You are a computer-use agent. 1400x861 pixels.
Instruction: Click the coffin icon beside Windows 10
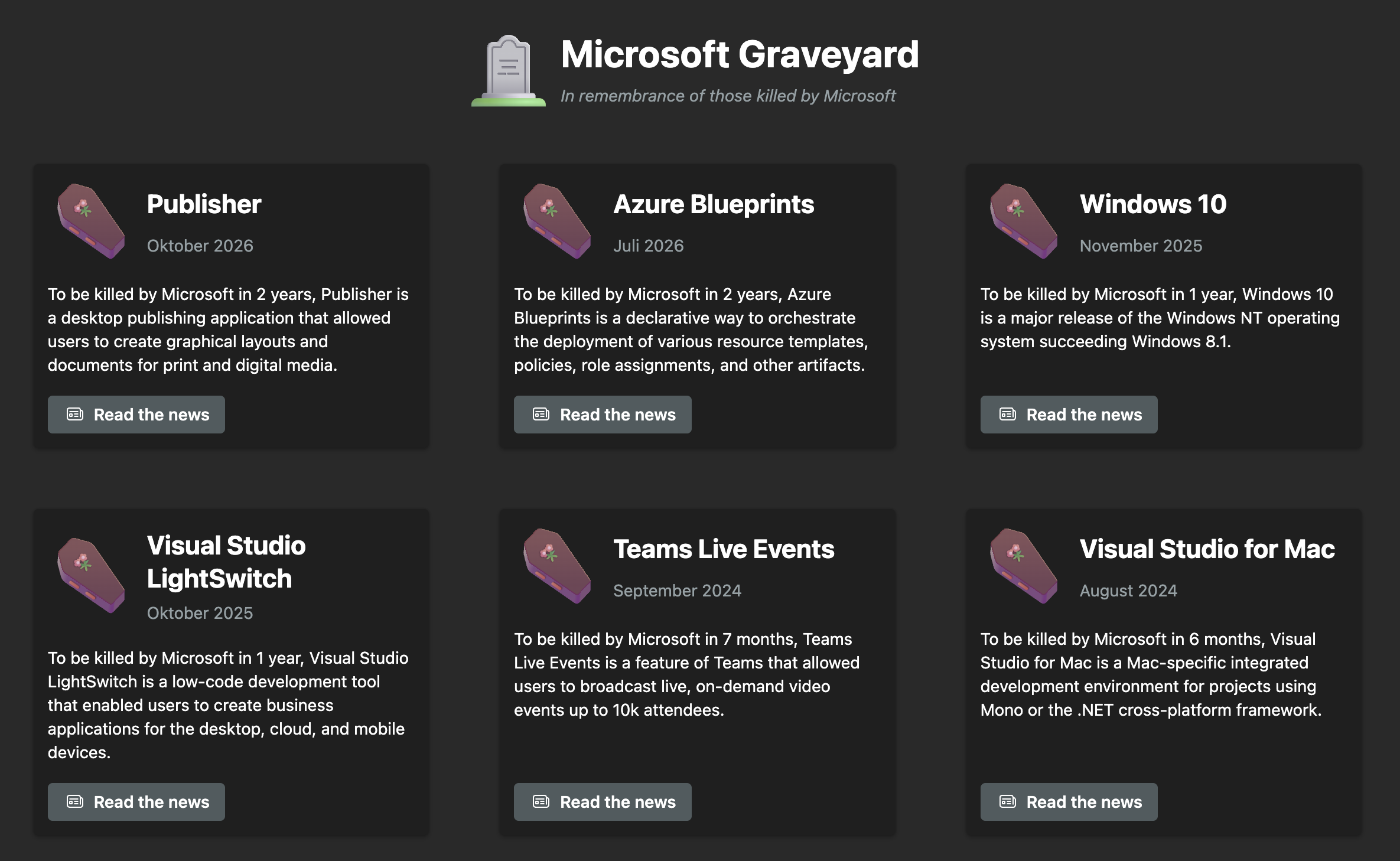pyautogui.click(x=1023, y=221)
